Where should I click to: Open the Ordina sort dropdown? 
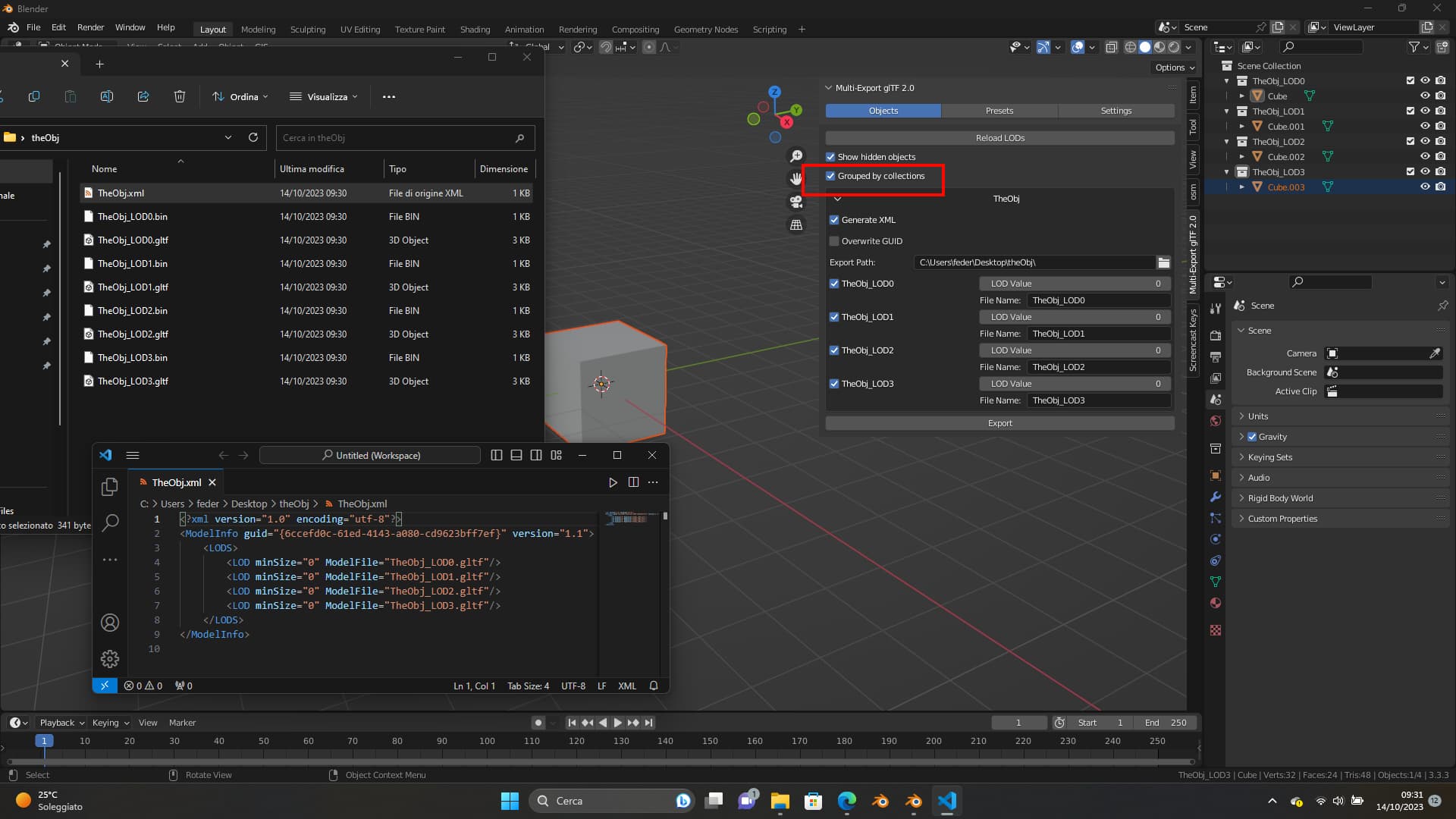(x=240, y=96)
